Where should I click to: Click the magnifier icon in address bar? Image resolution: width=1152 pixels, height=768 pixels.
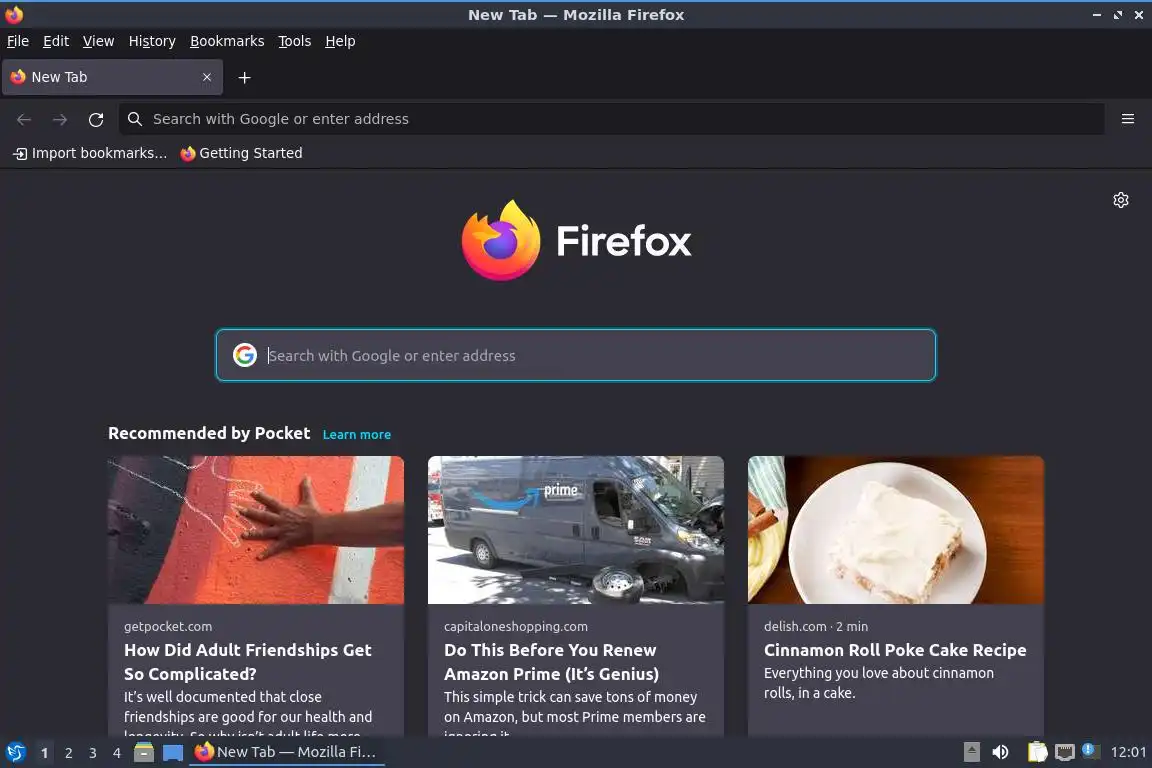(134, 119)
